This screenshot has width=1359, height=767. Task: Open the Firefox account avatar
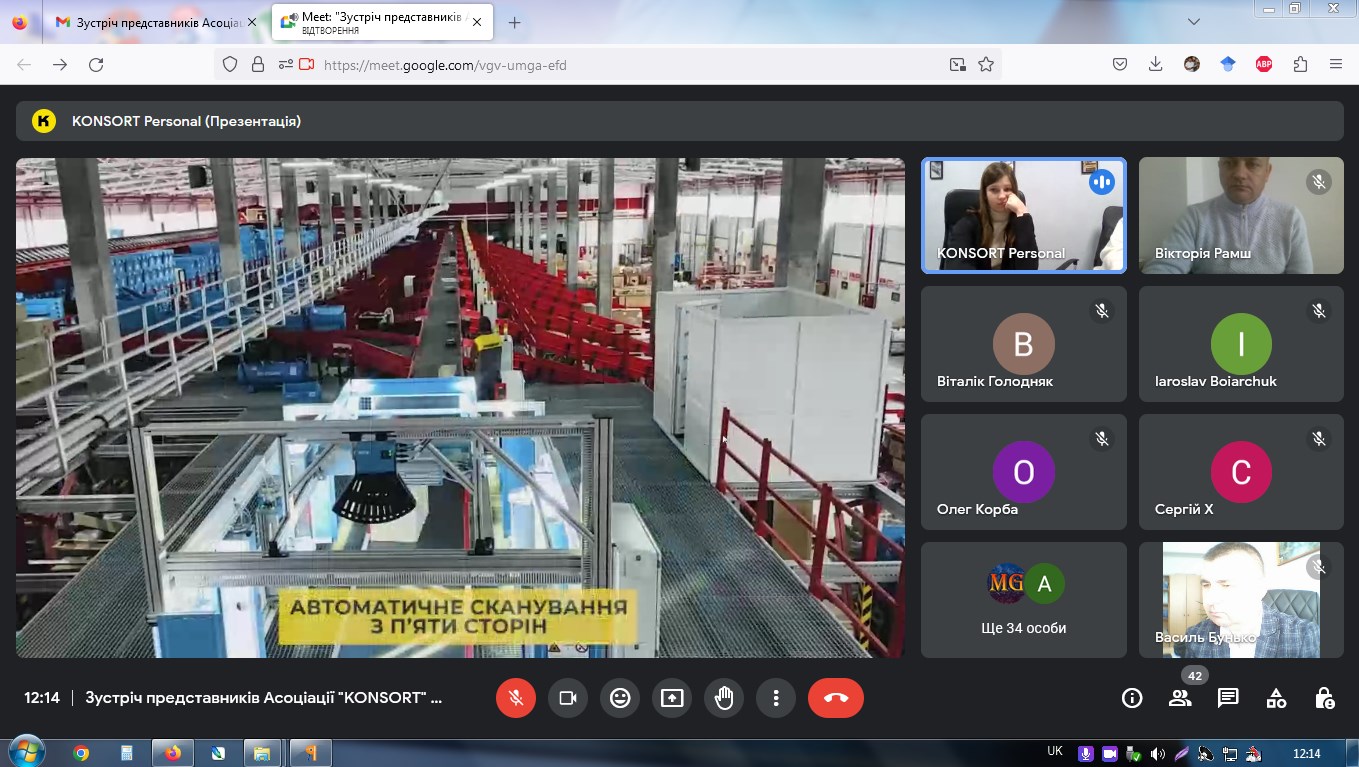[x=1192, y=64]
